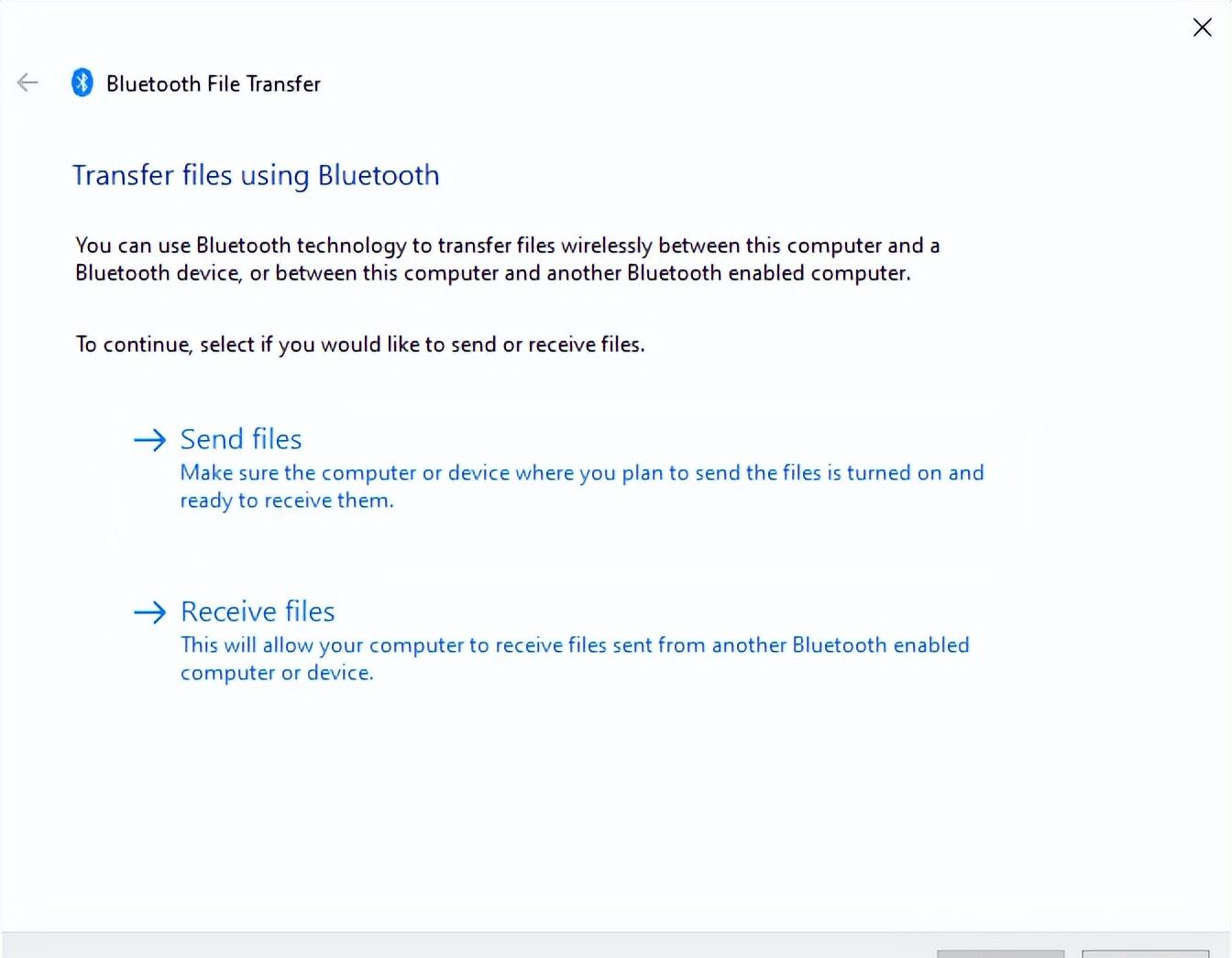Click the 'To continue, select' instruction text
The image size is (1232, 958).
360,345
